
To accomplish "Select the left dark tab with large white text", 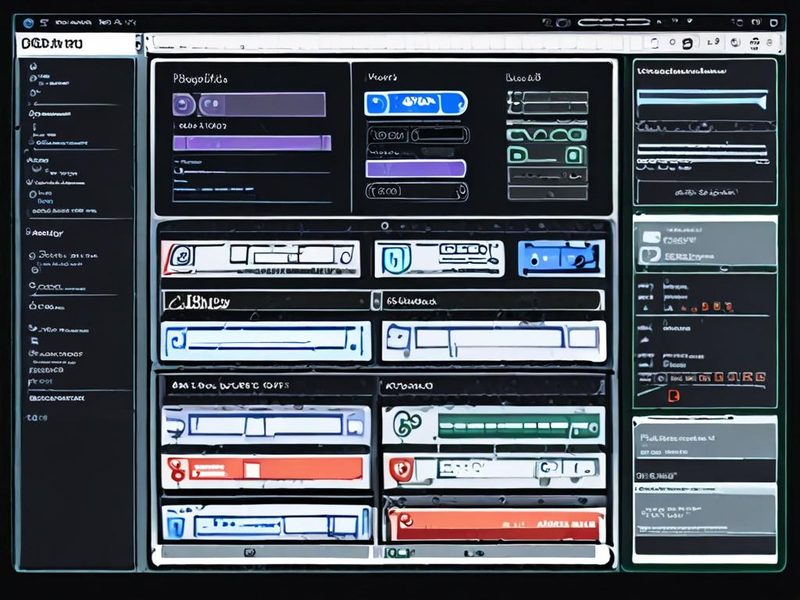I will (267, 301).
